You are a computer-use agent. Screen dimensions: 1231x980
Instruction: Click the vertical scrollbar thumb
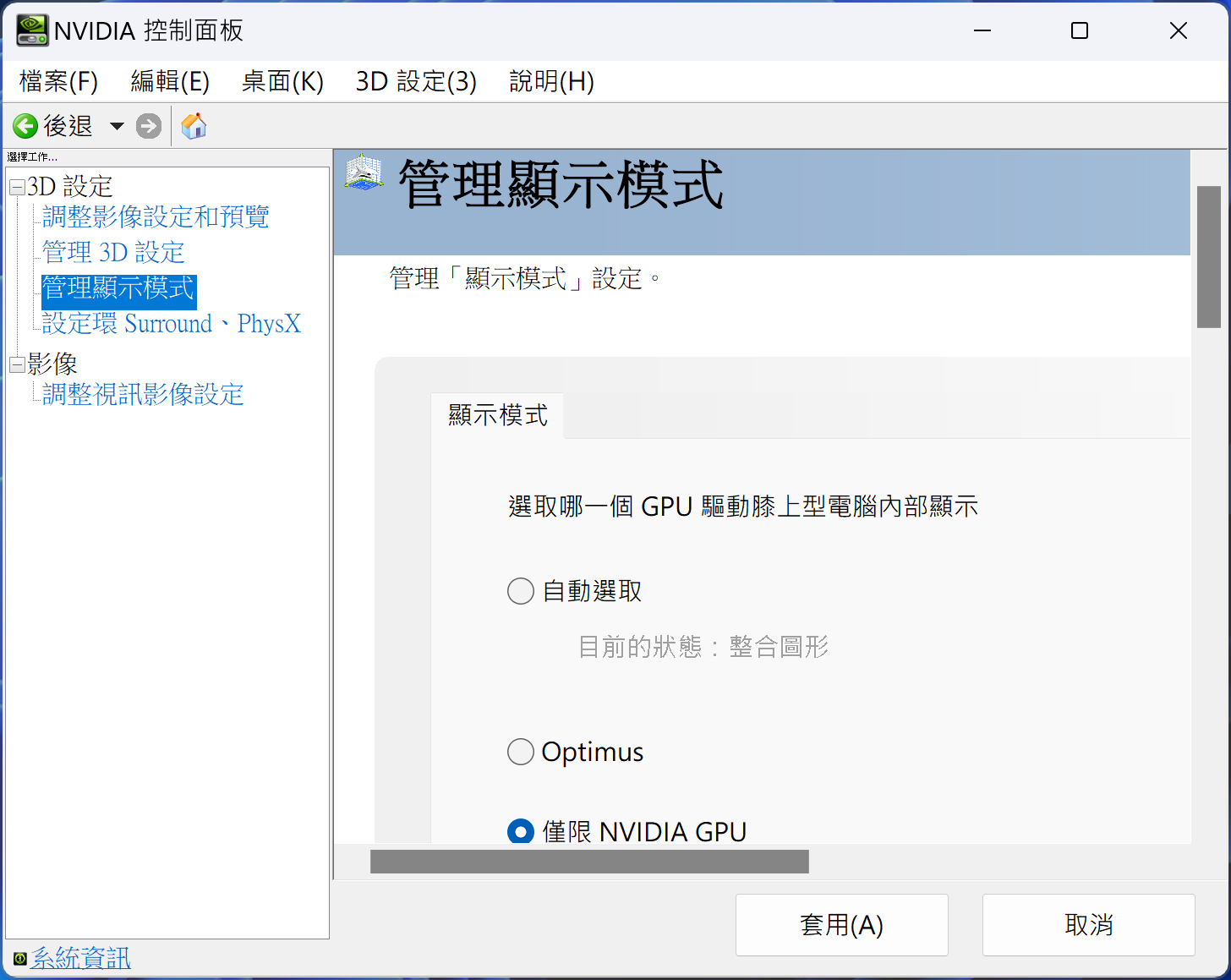(1209, 256)
